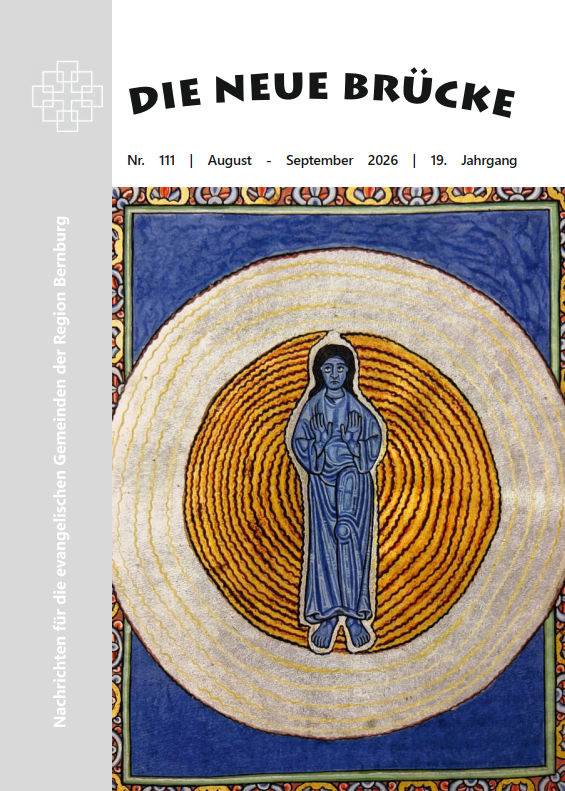Click the word BRÜCKE in the title
The image size is (565, 791).
pos(429,94)
